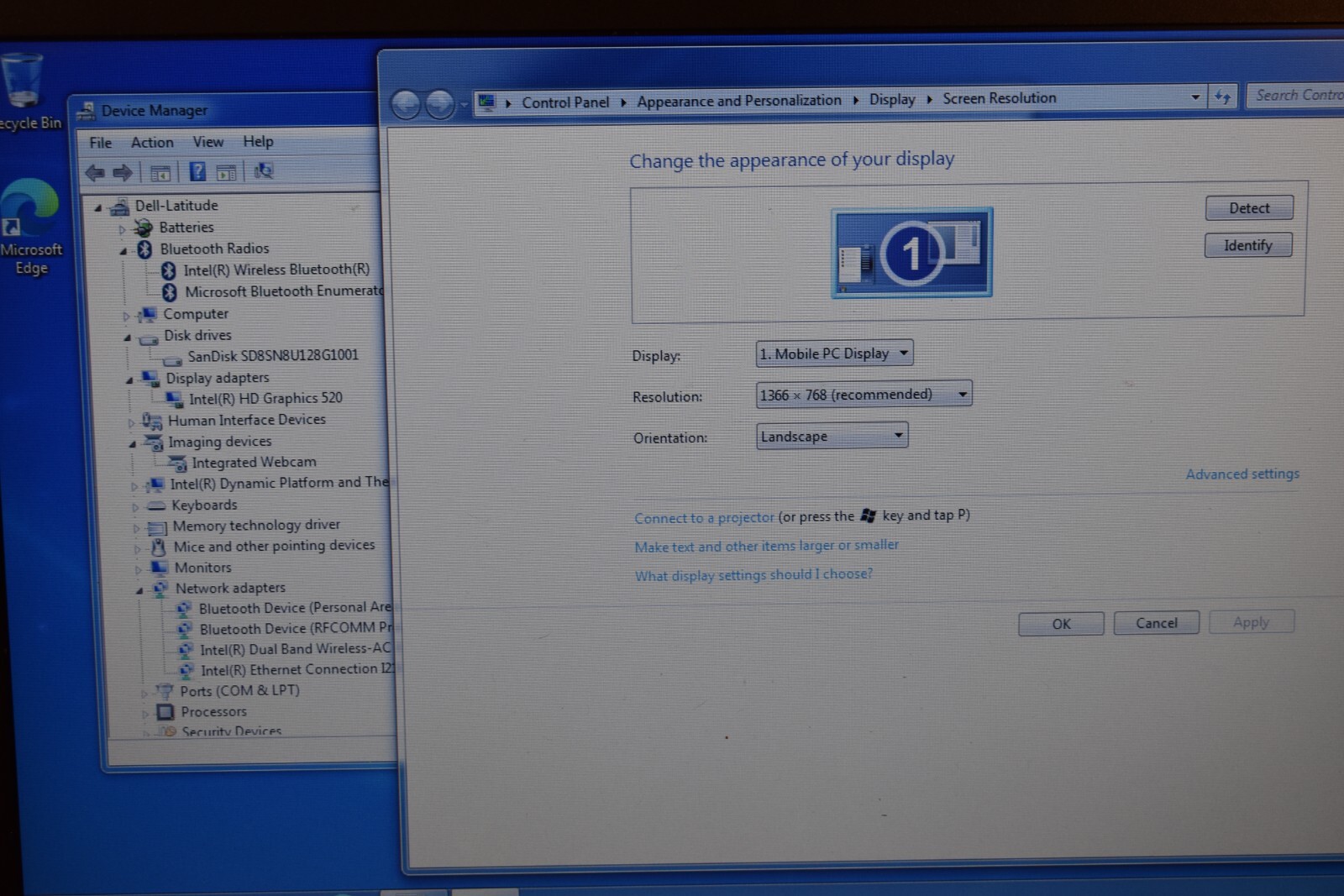
Task: Click the refresh icon beside address bar
Action: [x=1222, y=97]
